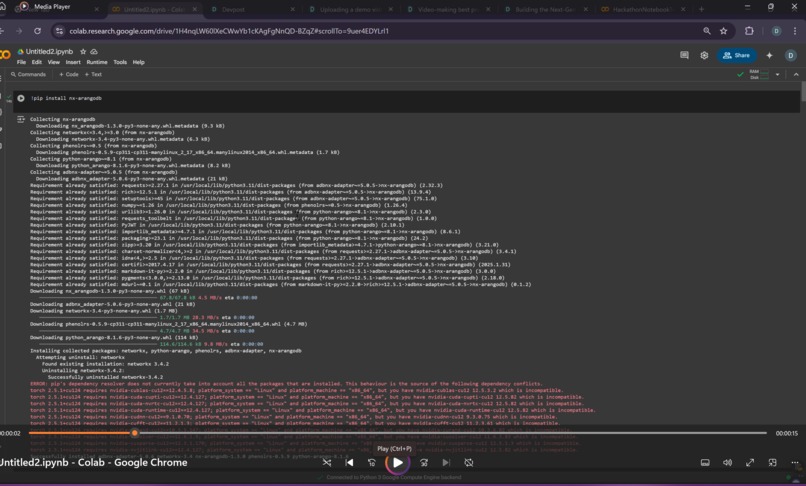Switch to the Uploading a demo tab

click(x=350, y=9)
